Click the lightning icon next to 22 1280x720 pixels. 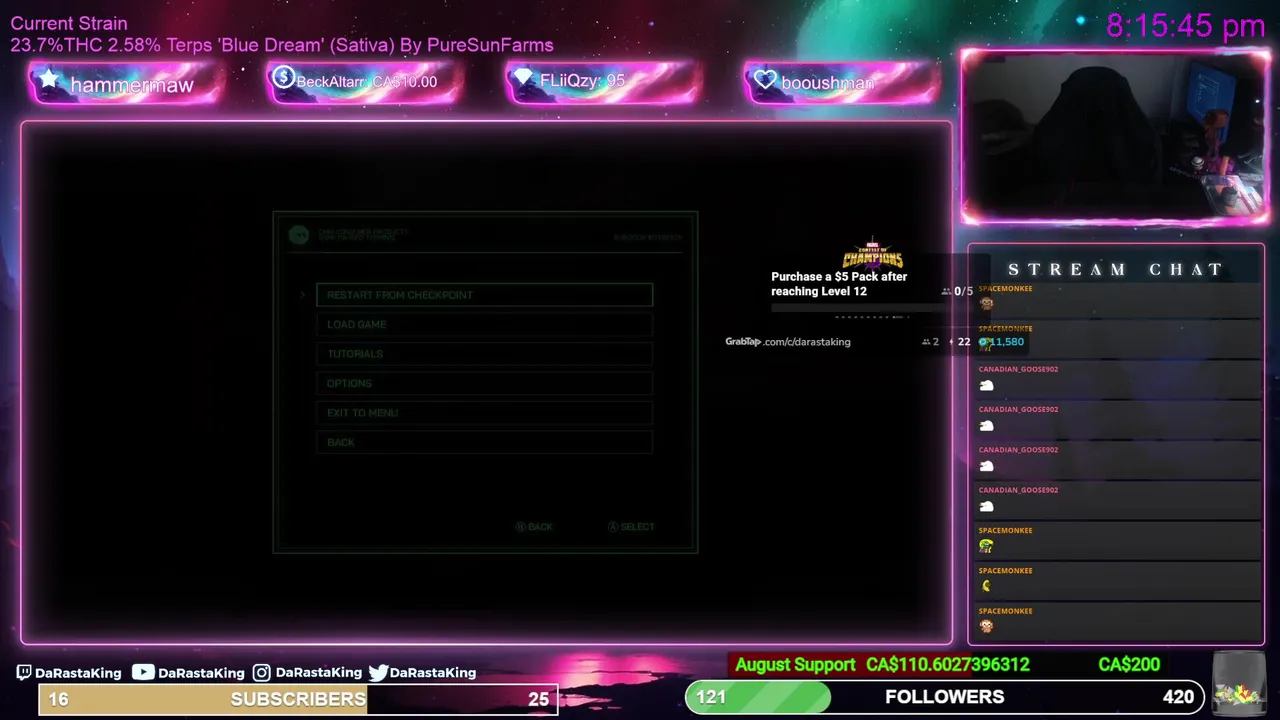click(x=951, y=342)
